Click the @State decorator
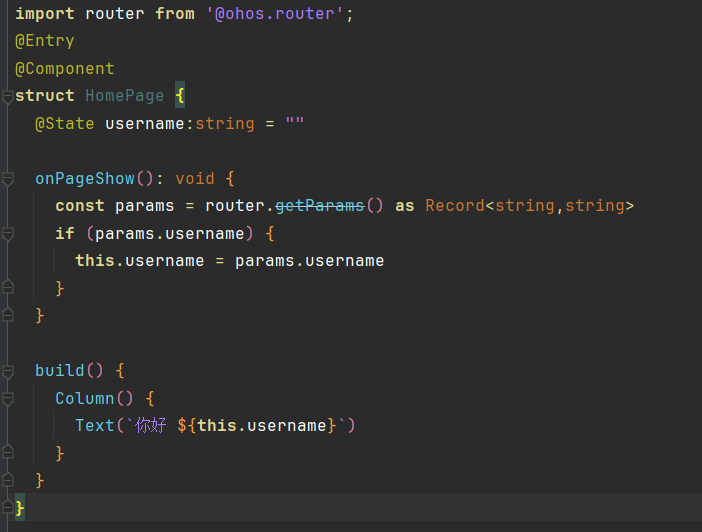702x532 pixels. tap(65, 124)
